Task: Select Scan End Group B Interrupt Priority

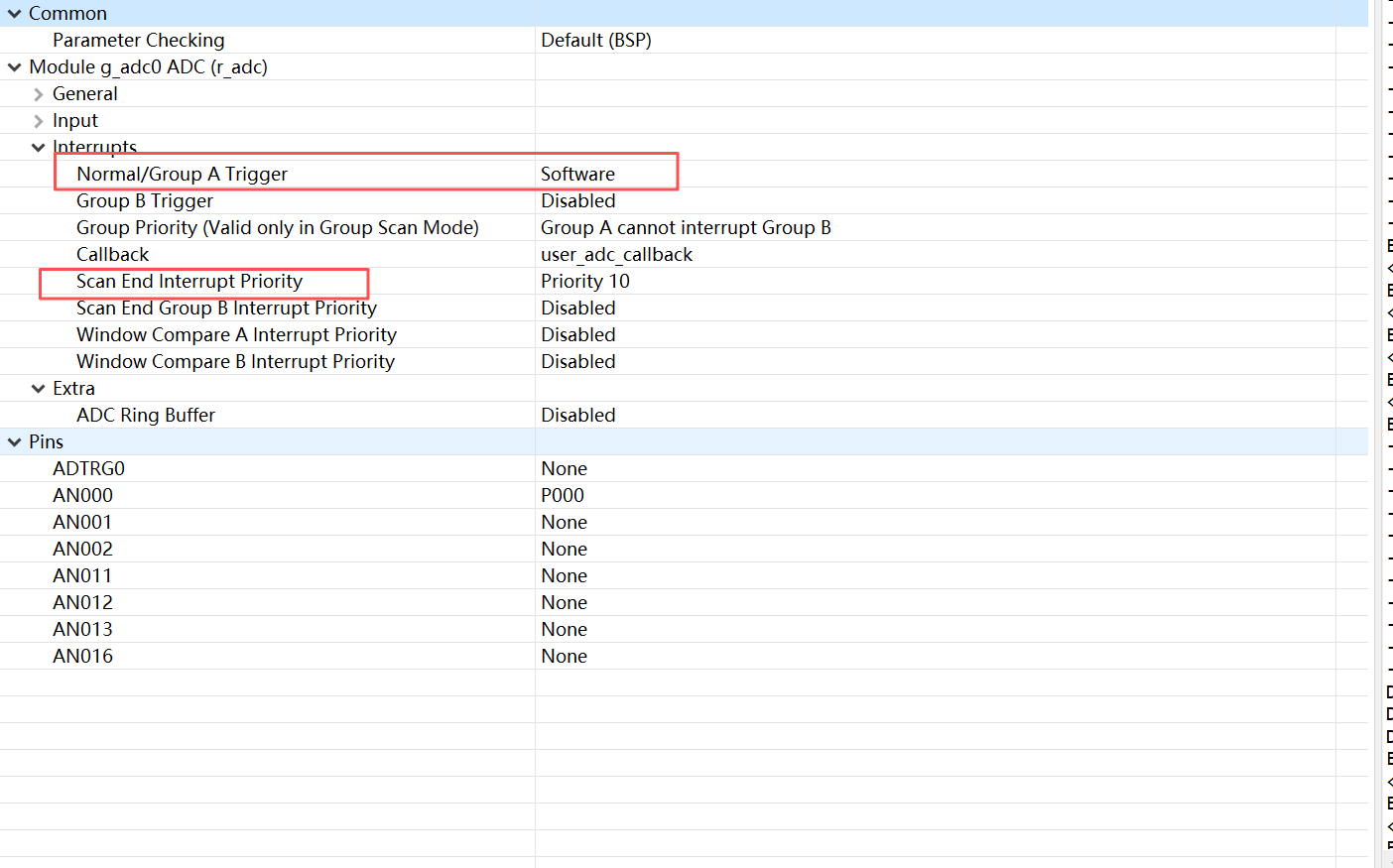Action: coord(226,309)
